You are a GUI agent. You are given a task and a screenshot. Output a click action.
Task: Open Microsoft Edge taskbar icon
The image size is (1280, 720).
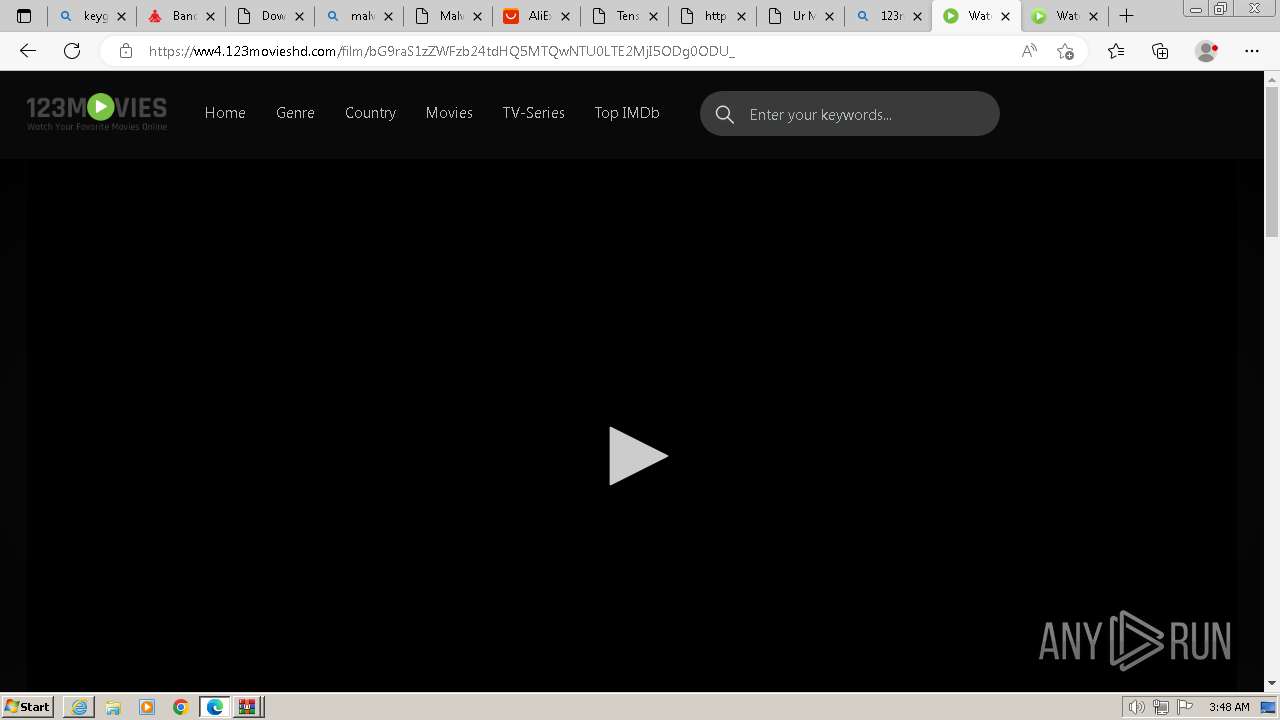click(215, 707)
